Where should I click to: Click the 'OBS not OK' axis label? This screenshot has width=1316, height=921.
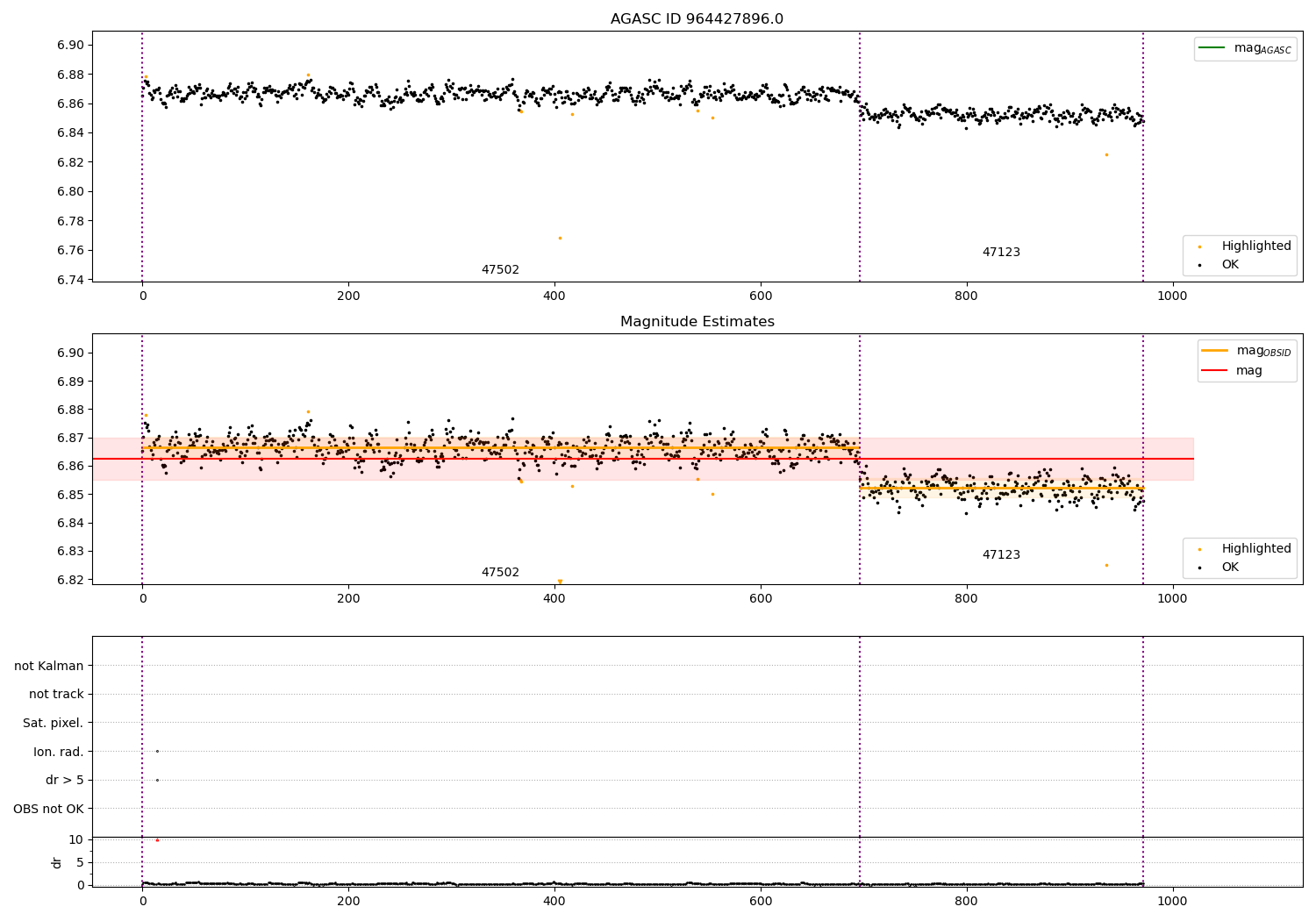(x=48, y=809)
